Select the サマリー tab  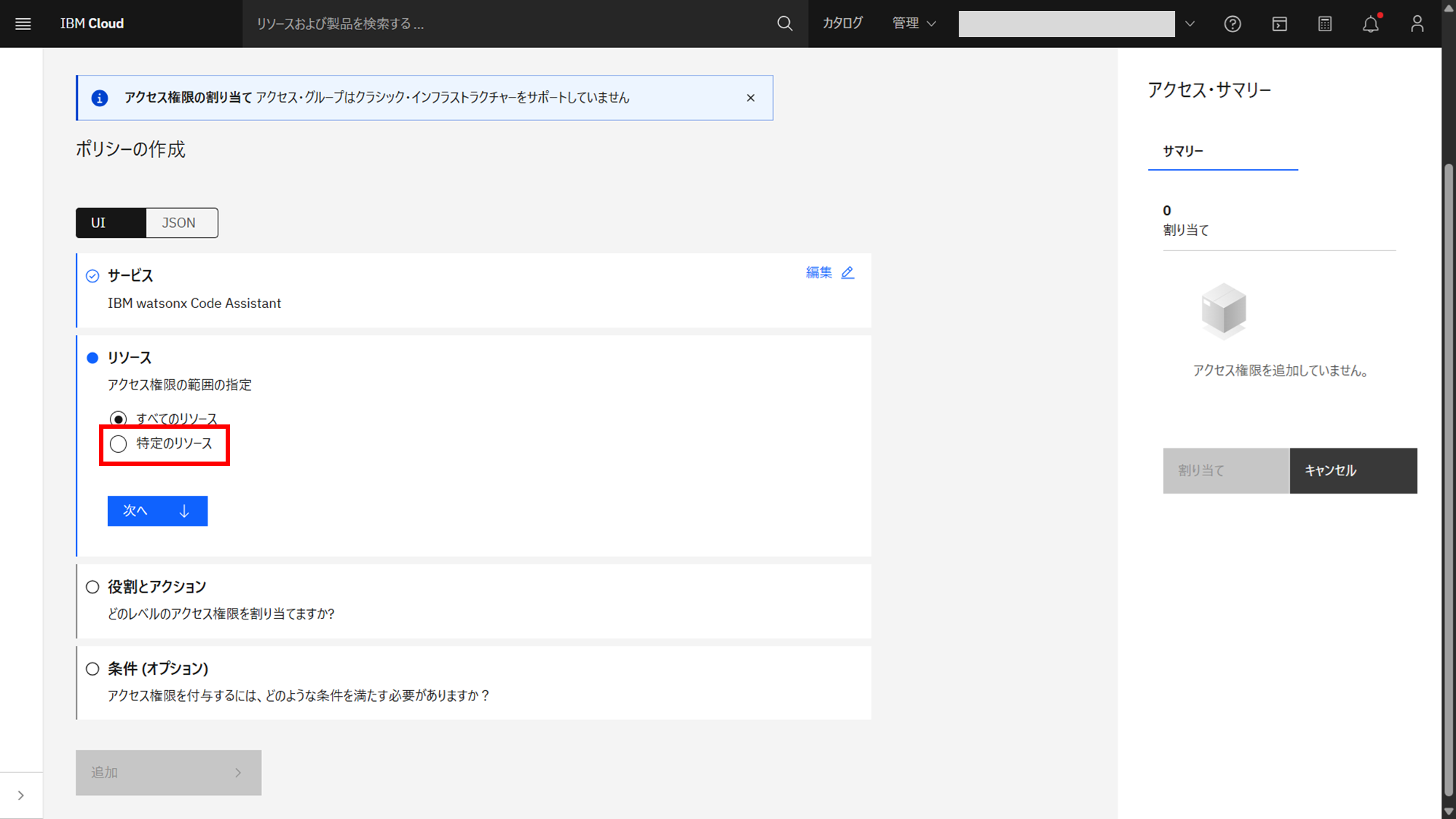click(1184, 151)
